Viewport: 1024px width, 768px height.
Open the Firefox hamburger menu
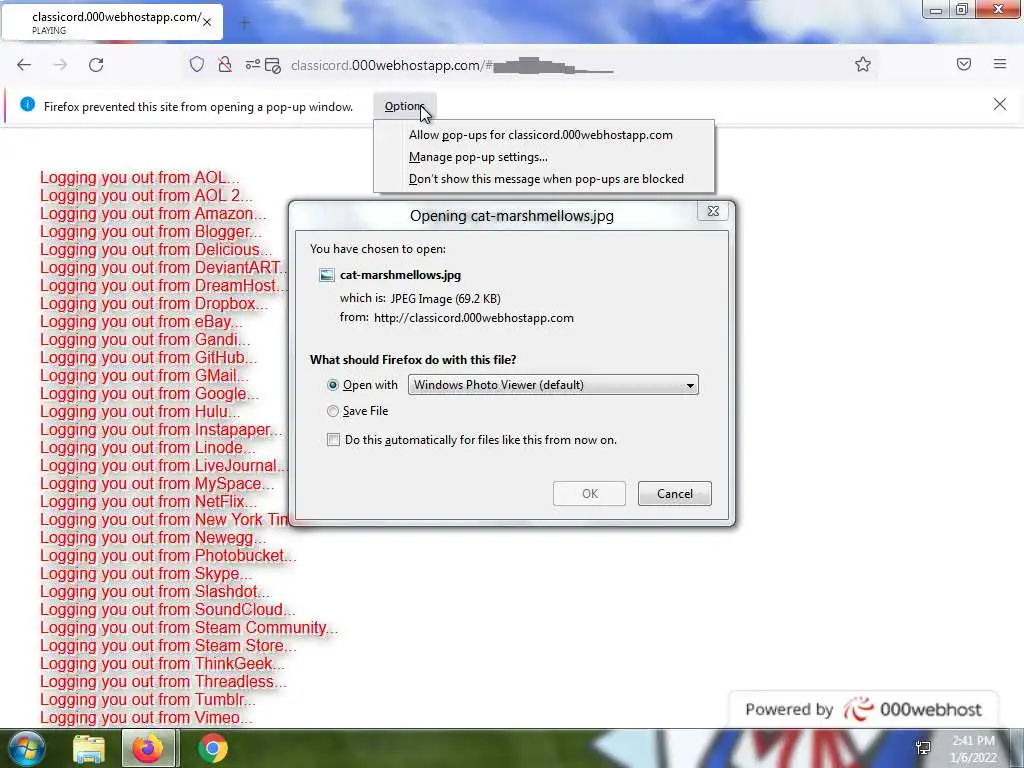1000,63
